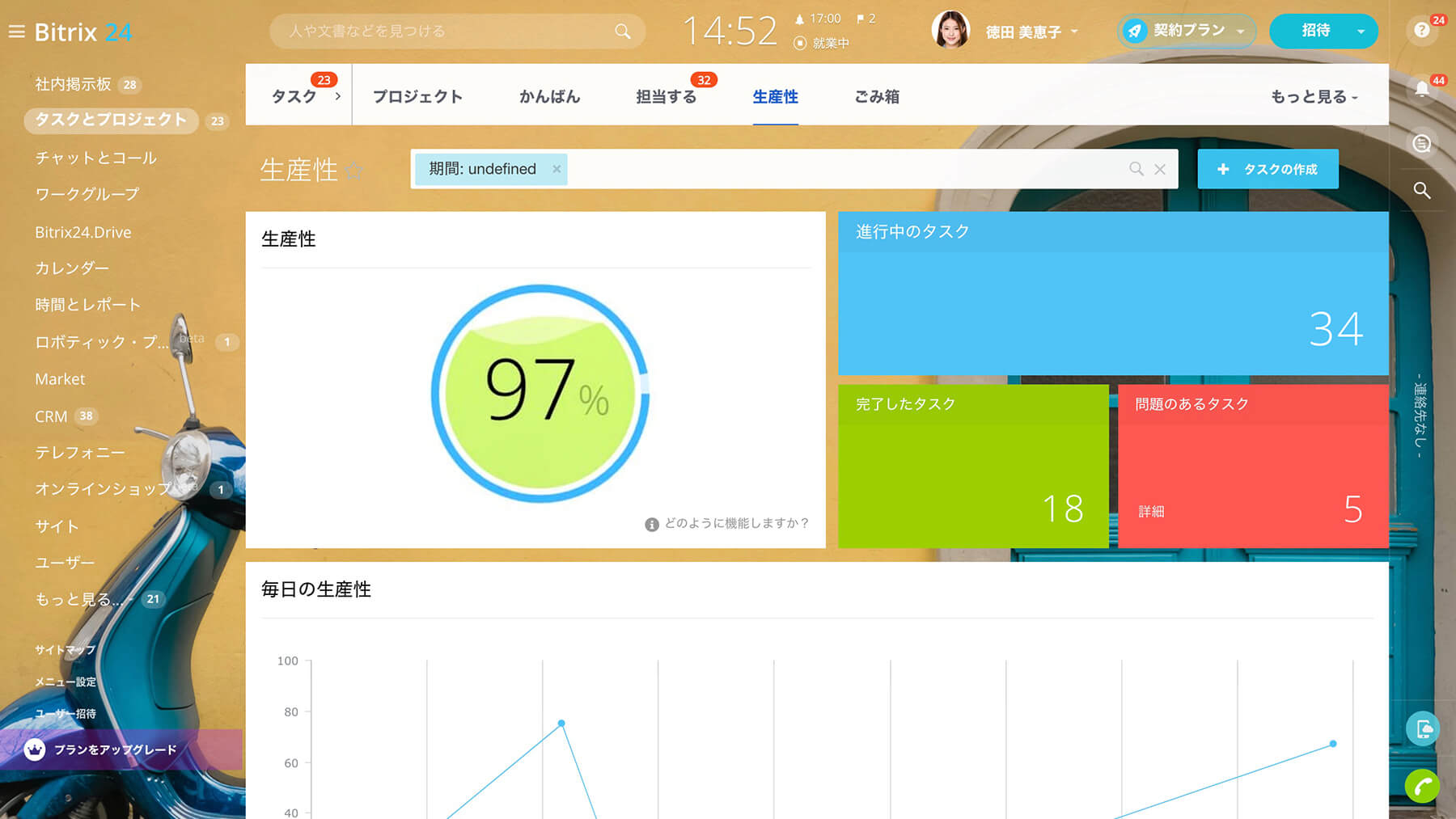Open the help question mark icon
This screenshot has width=1456, height=819.
coord(1422,31)
